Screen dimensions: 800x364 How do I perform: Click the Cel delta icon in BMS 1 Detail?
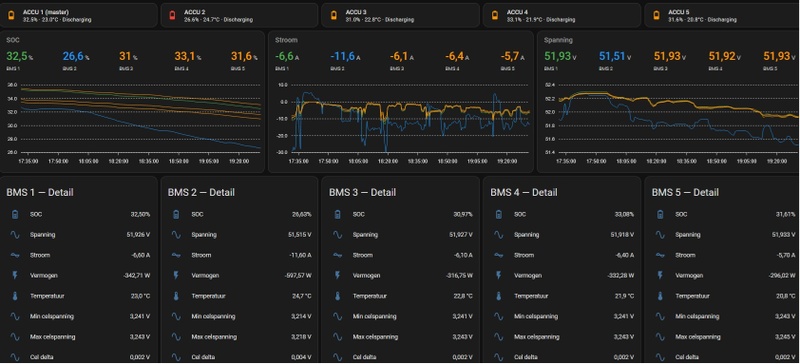(x=15, y=357)
